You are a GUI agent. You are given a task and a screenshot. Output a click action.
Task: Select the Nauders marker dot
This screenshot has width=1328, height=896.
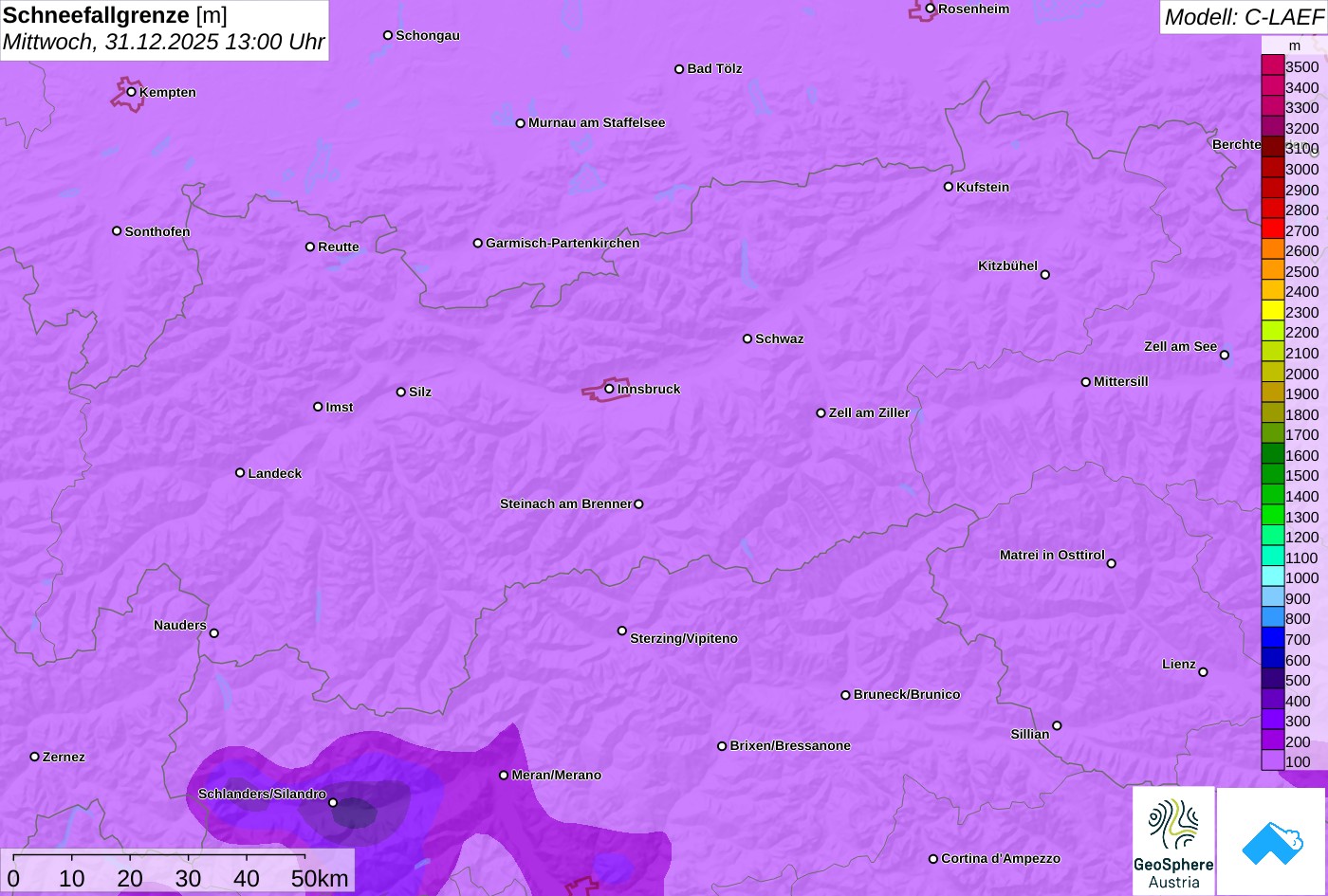pyautogui.click(x=213, y=633)
